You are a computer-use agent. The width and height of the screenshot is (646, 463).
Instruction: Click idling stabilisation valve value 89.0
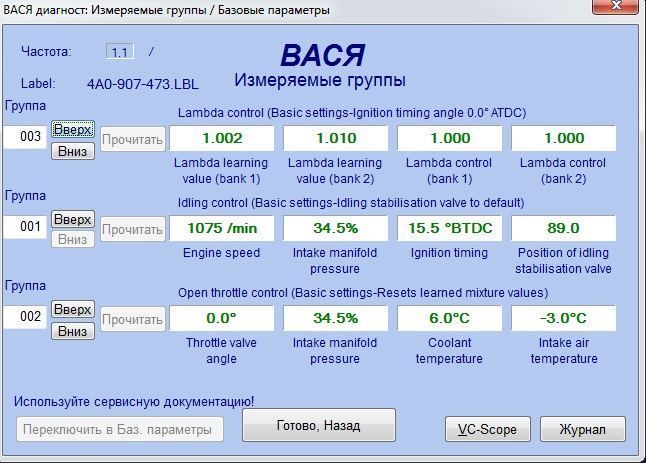point(564,228)
